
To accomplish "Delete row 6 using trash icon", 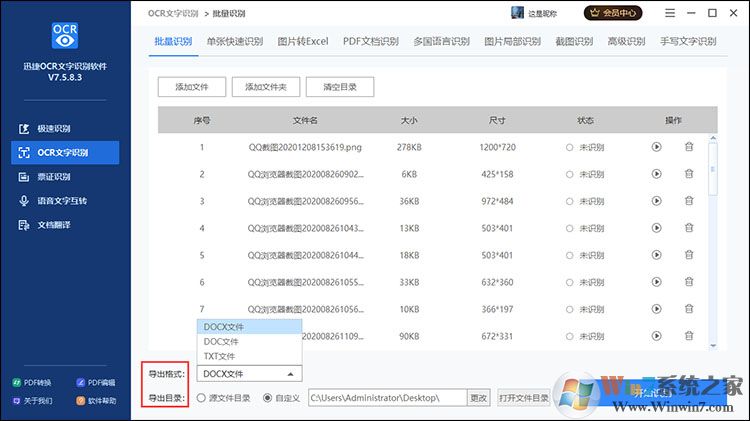I will click(689, 282).
